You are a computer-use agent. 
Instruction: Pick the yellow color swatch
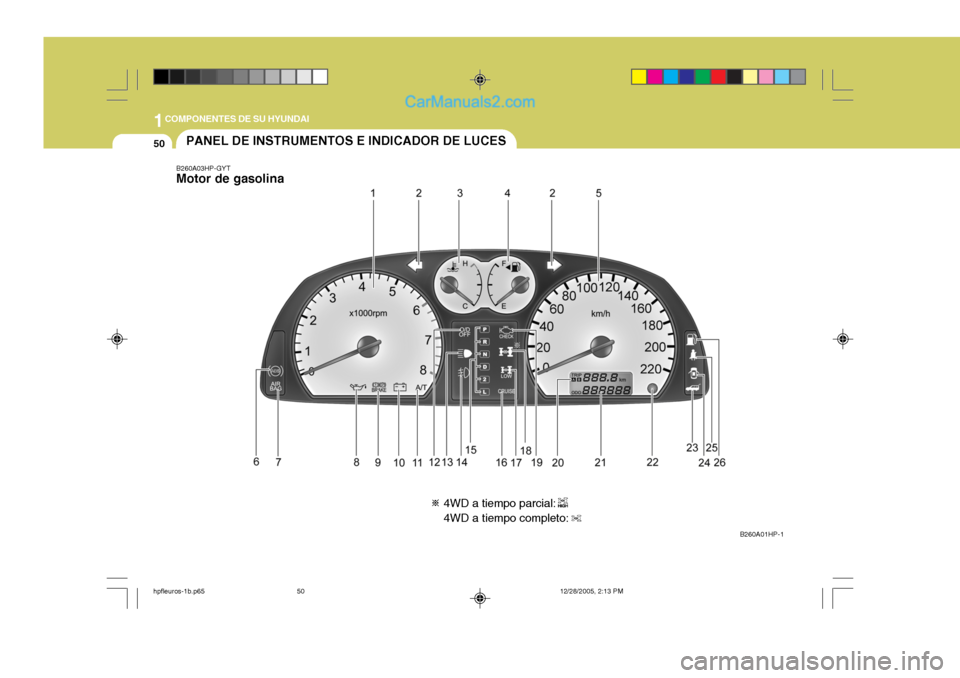(639, 77)
